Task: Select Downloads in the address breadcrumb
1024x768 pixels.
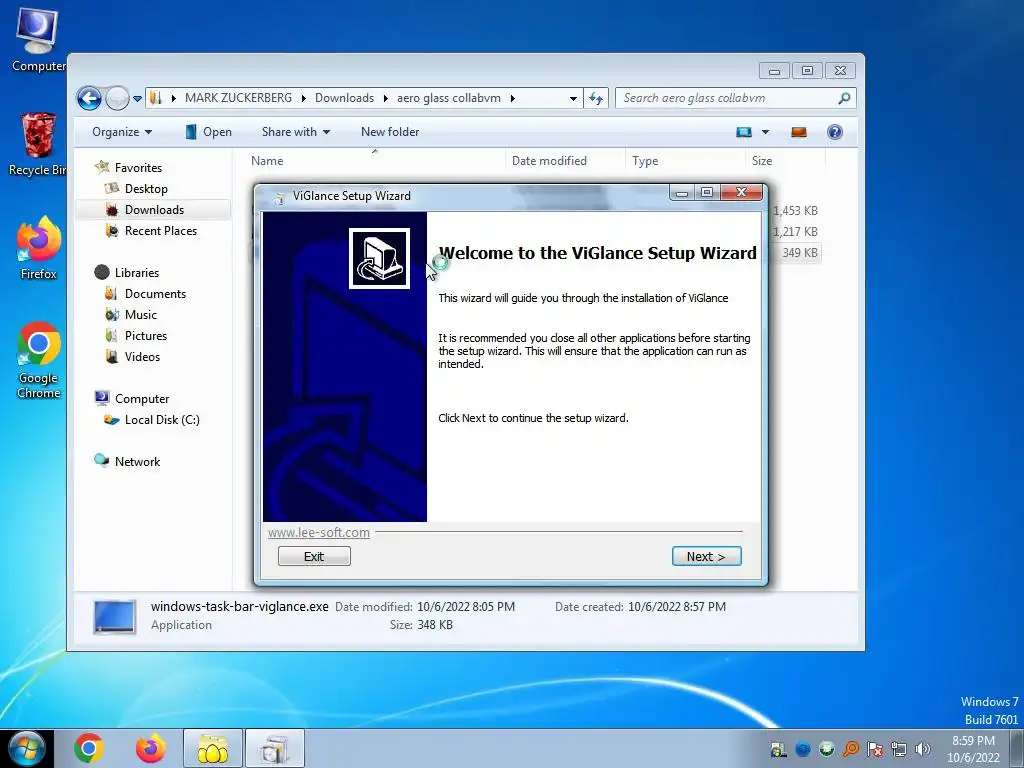Action: tap(344, 98)
